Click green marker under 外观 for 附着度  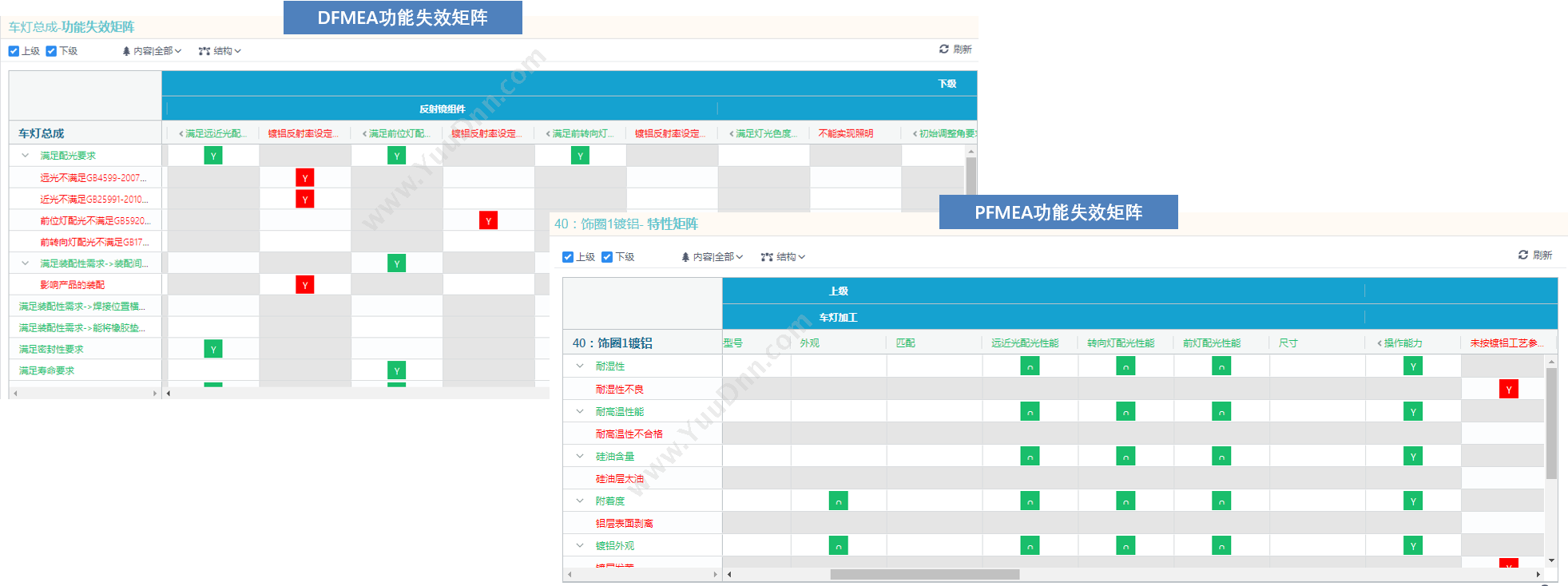point(839,501)
